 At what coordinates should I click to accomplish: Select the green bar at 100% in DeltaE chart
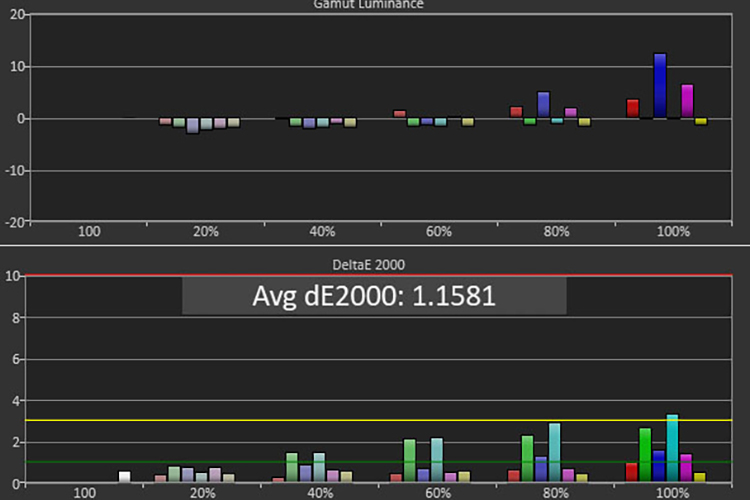pos(645,455)
